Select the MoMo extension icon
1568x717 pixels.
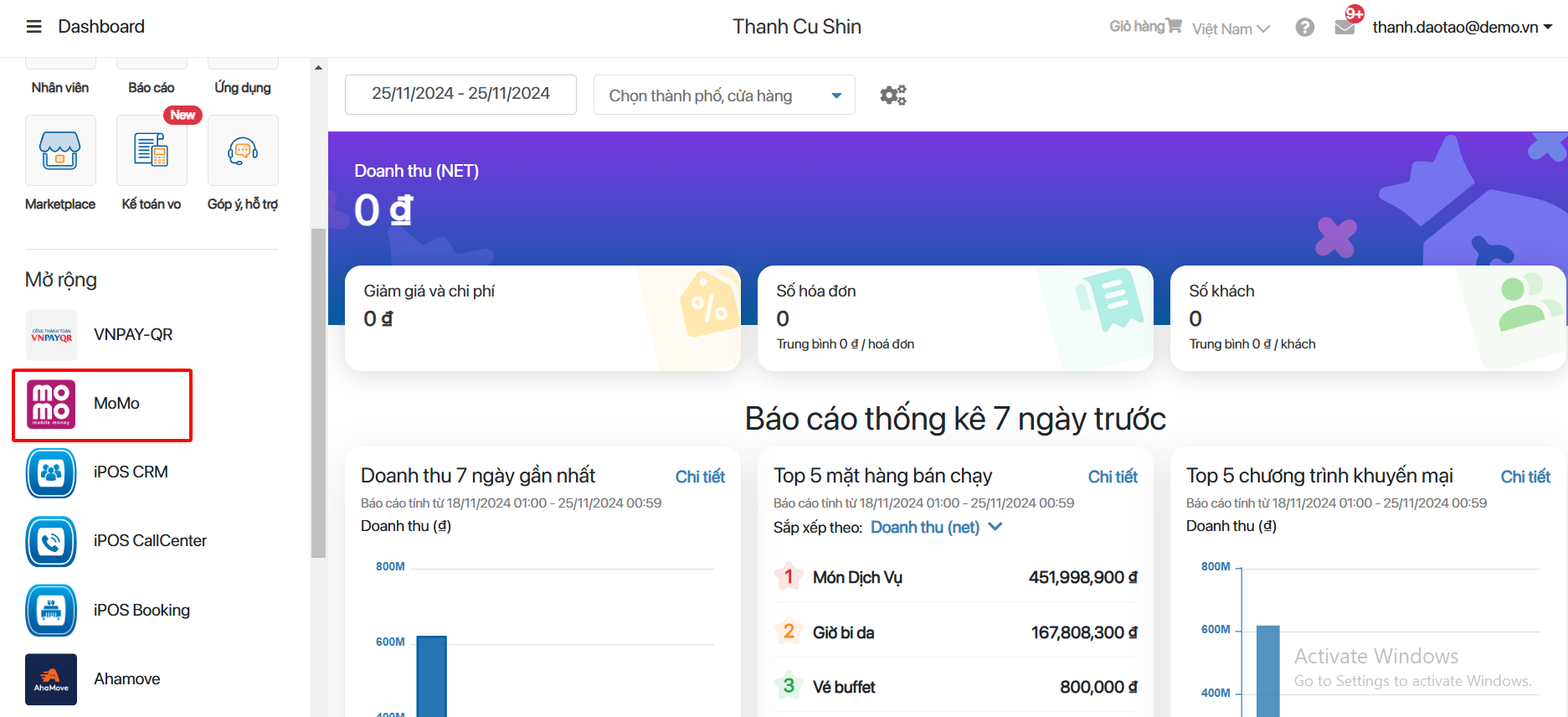tap(51, 404)
